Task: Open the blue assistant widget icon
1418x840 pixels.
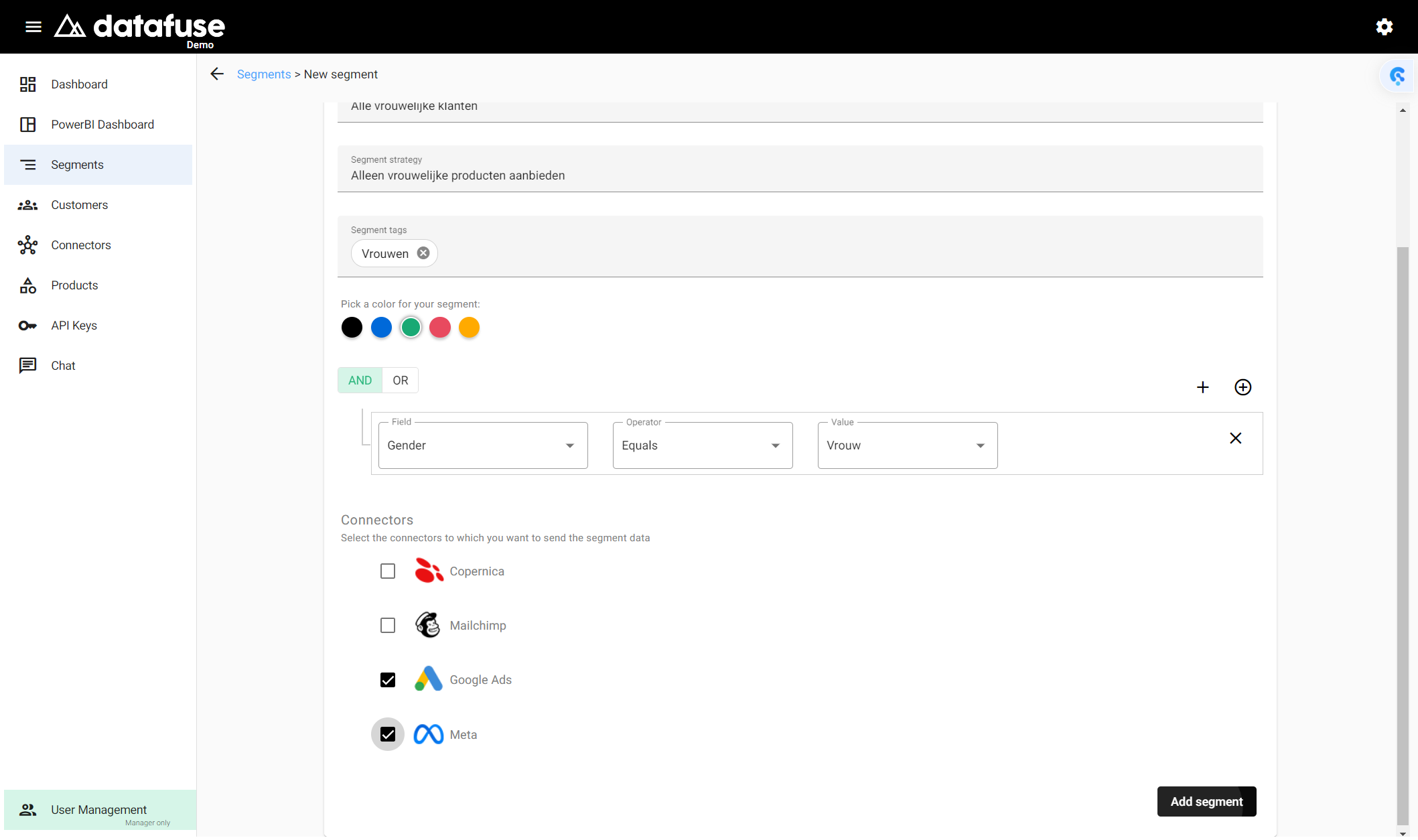Action: point(1397,76)
